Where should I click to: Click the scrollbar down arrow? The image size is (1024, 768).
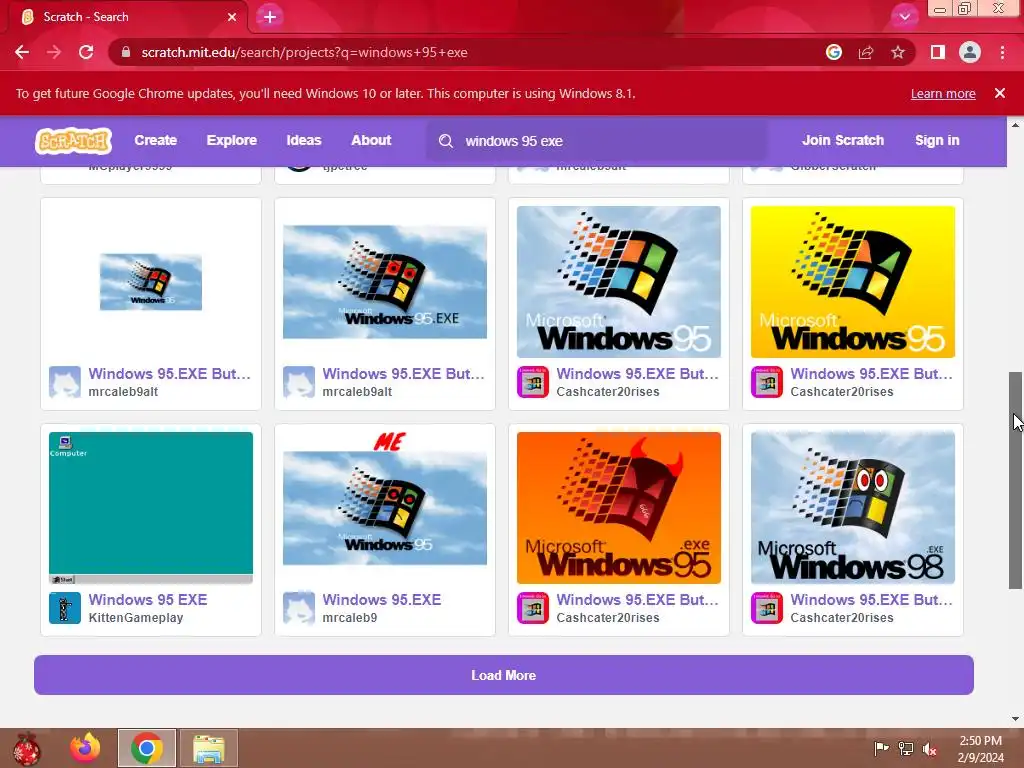pos(1015,719)
